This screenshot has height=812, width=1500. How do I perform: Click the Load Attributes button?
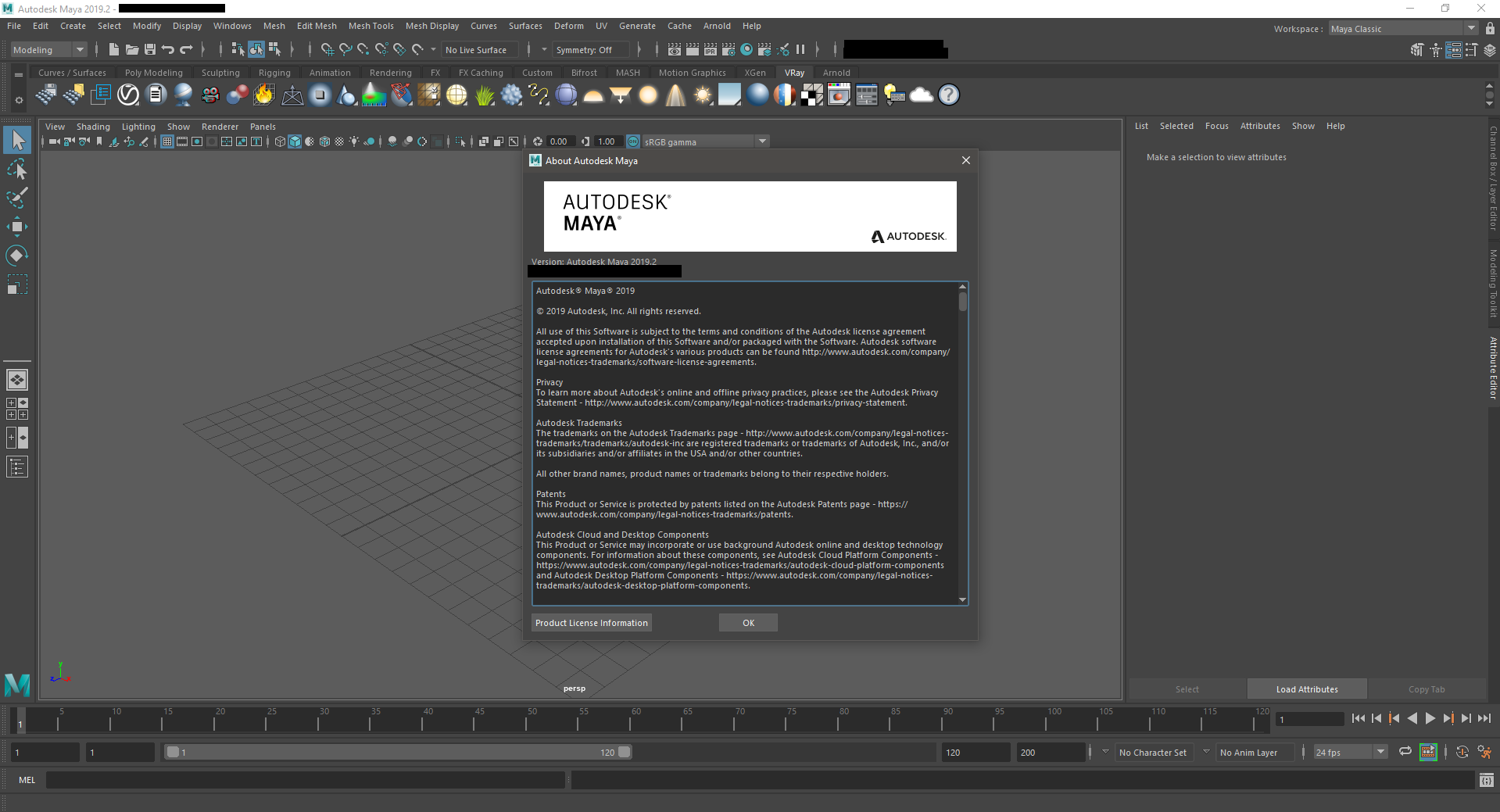1307,689
